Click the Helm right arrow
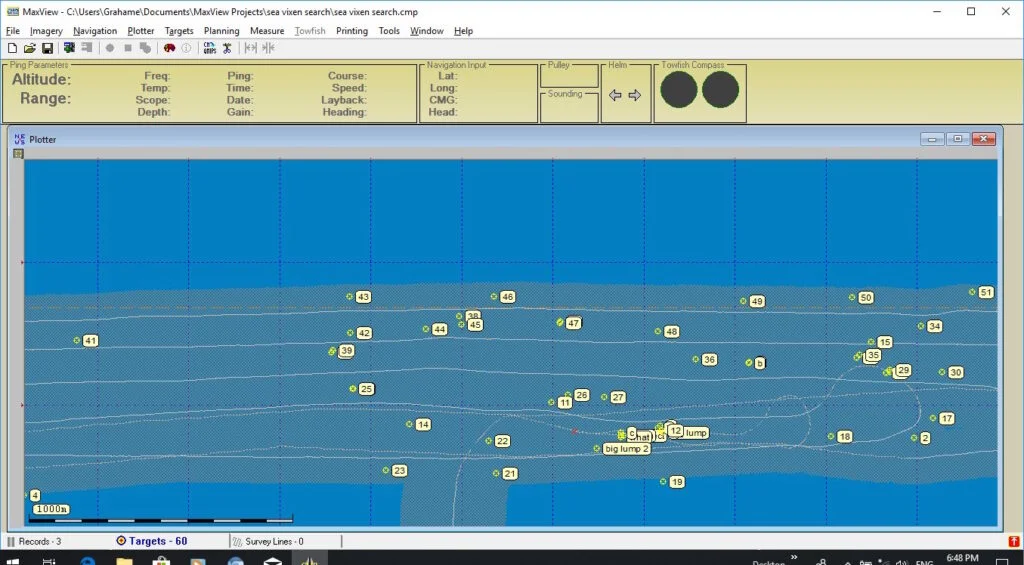 point(635,95)
